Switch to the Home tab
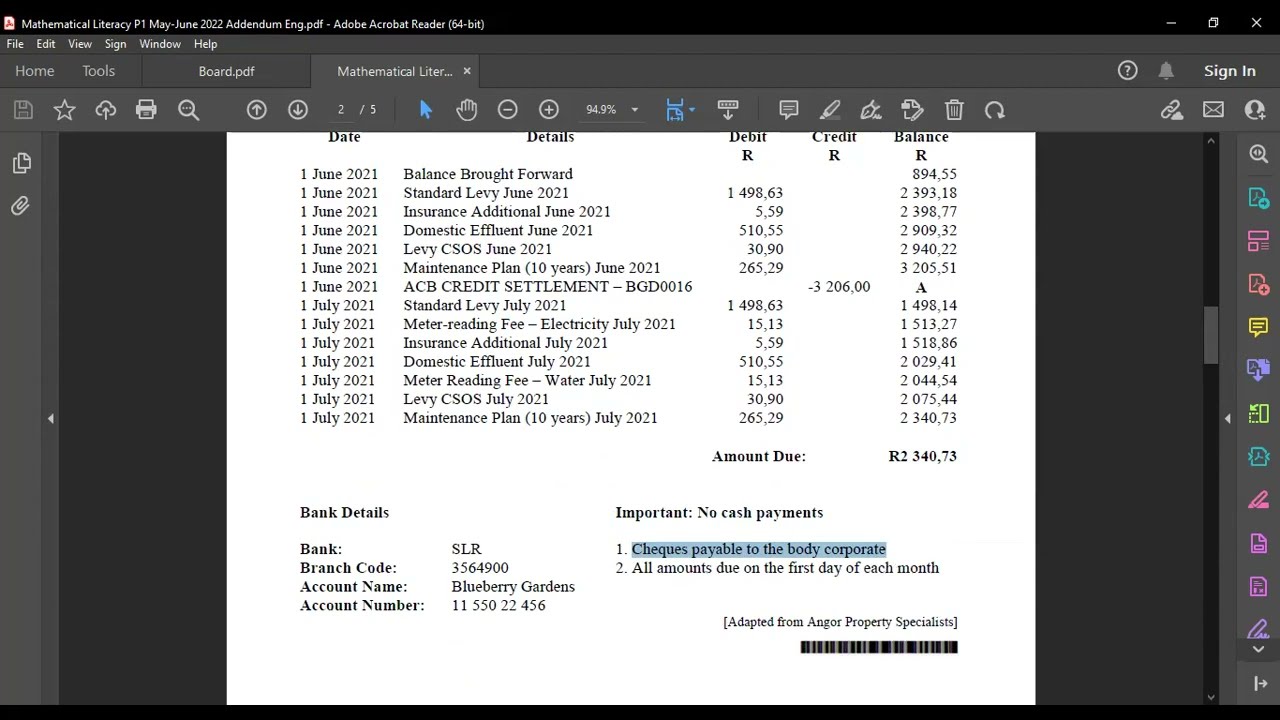Viewport: 1280px width, 720px height. click(x=35, y=71)
